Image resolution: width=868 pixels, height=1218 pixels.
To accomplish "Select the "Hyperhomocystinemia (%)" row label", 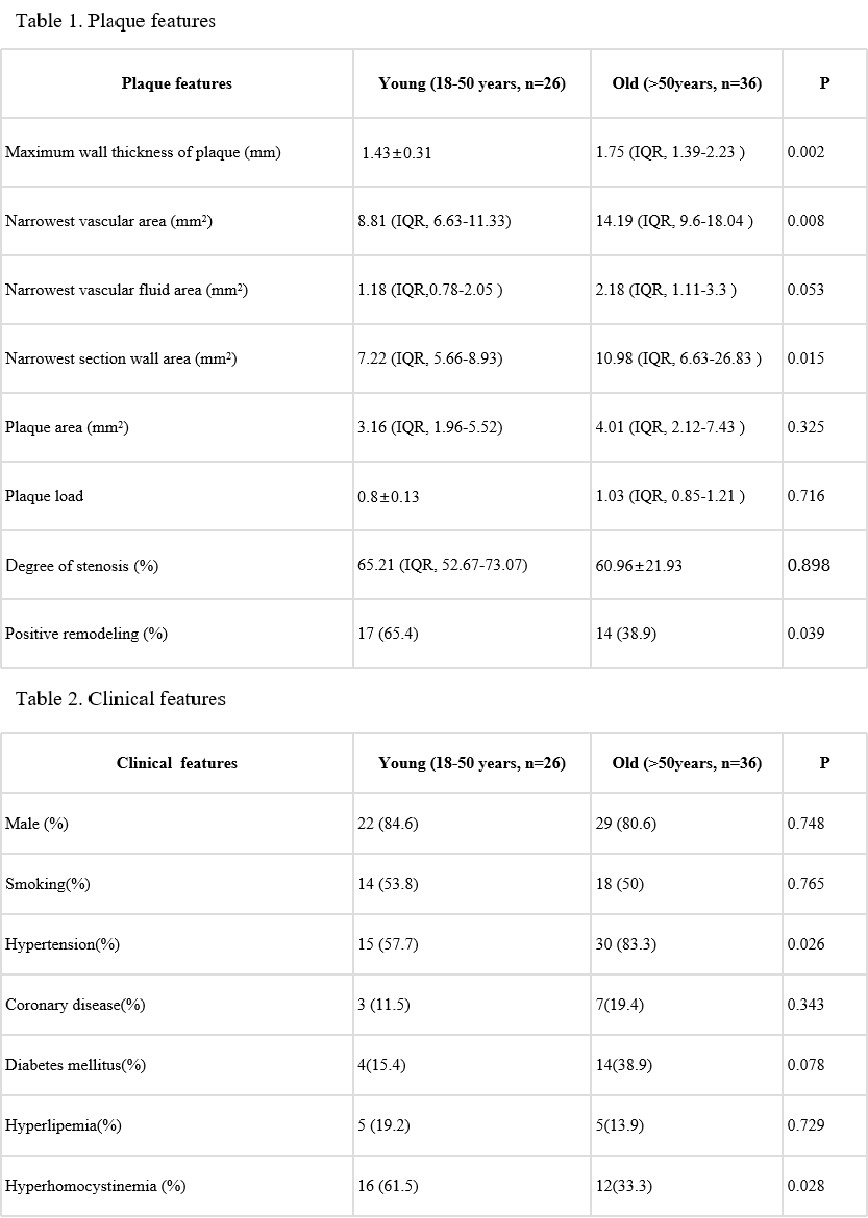I will [x=95, y=1186].
